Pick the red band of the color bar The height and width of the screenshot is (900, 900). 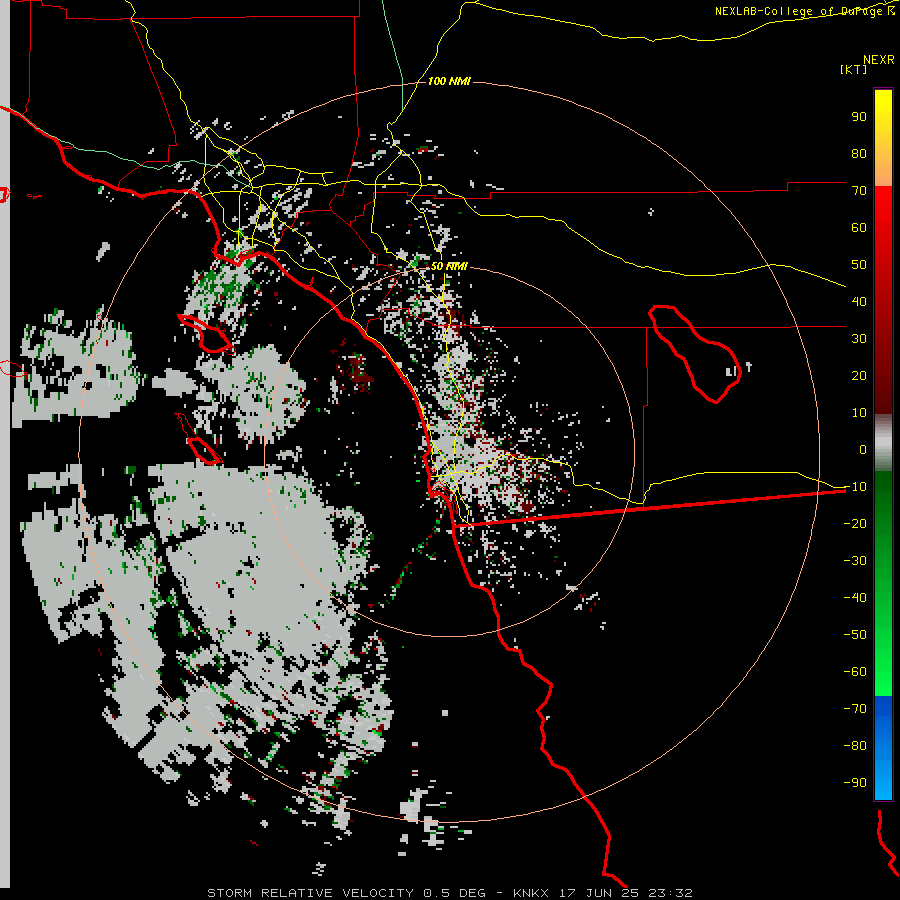[x=883, y=300]
